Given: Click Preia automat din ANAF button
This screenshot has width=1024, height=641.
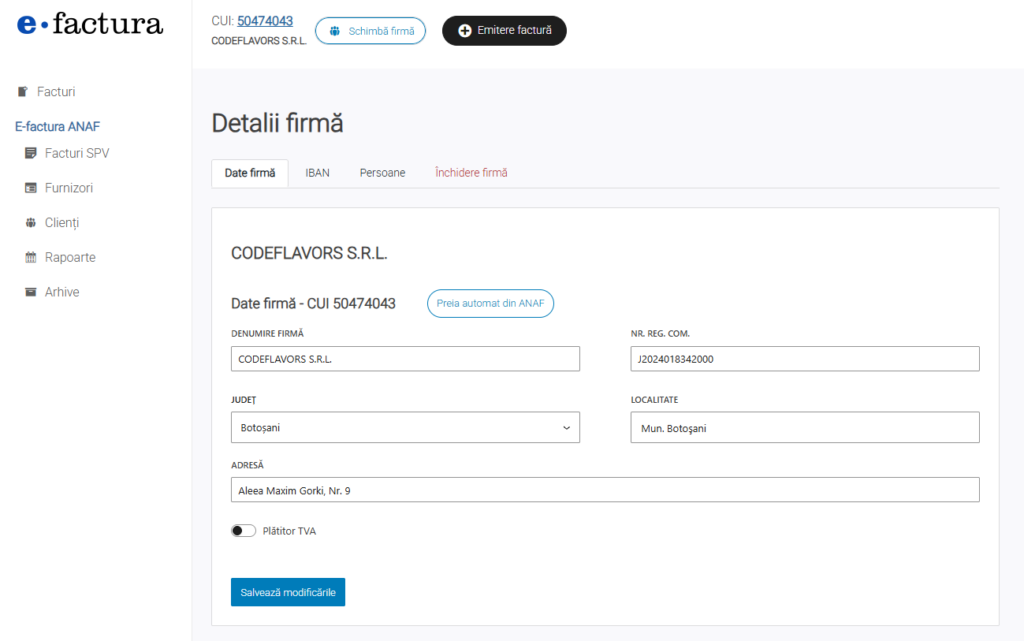Looking at the screenshot, I should [x=490, y=303].
